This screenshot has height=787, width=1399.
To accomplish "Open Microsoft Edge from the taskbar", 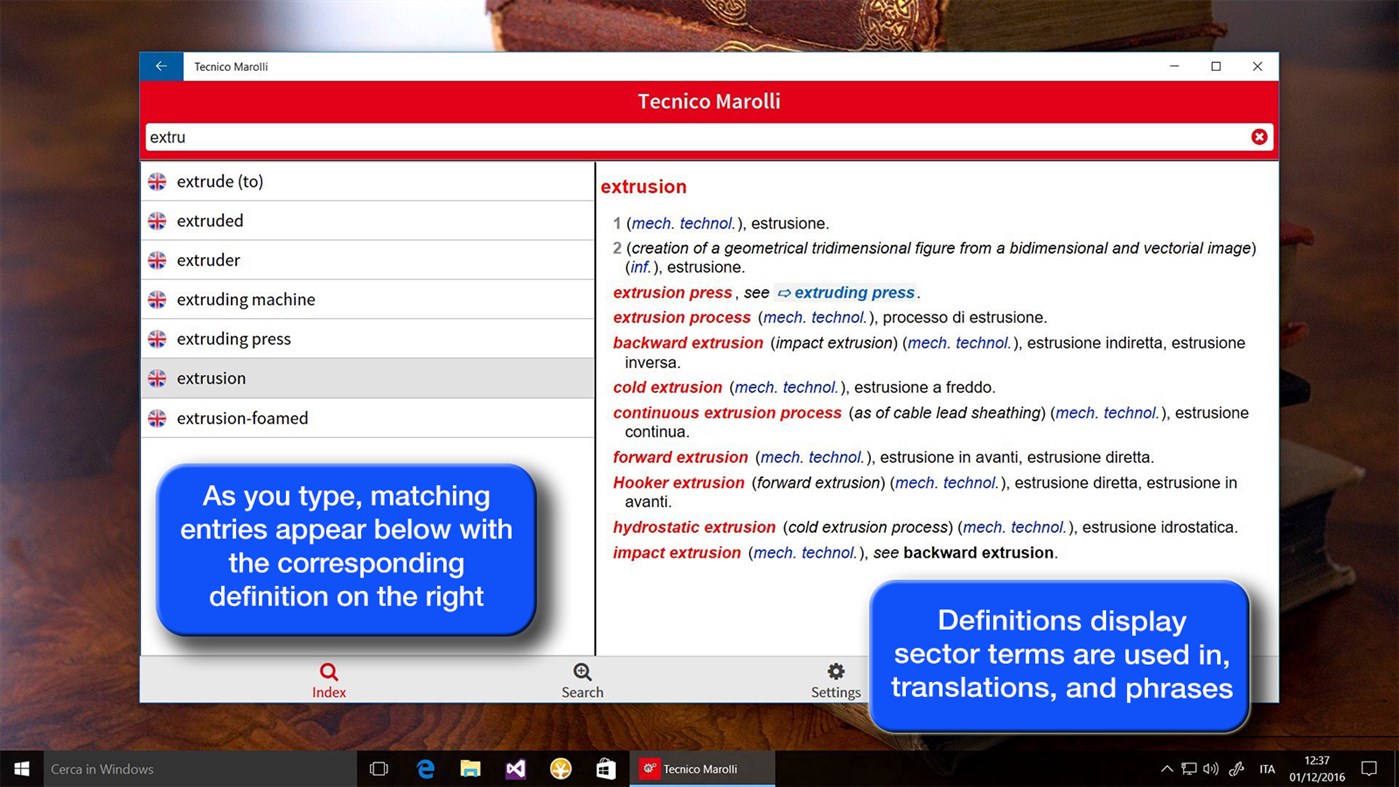I will [x=425, y=768].
